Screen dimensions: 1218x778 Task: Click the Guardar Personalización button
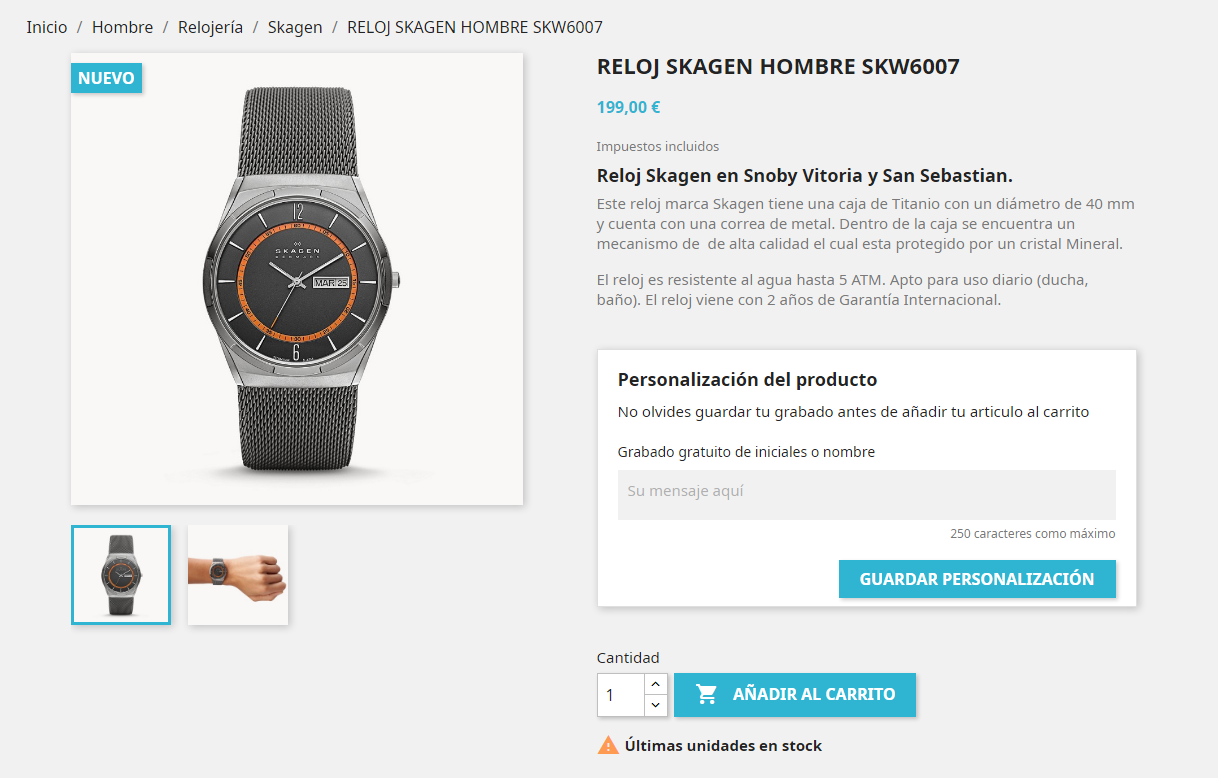coord(977,579)
